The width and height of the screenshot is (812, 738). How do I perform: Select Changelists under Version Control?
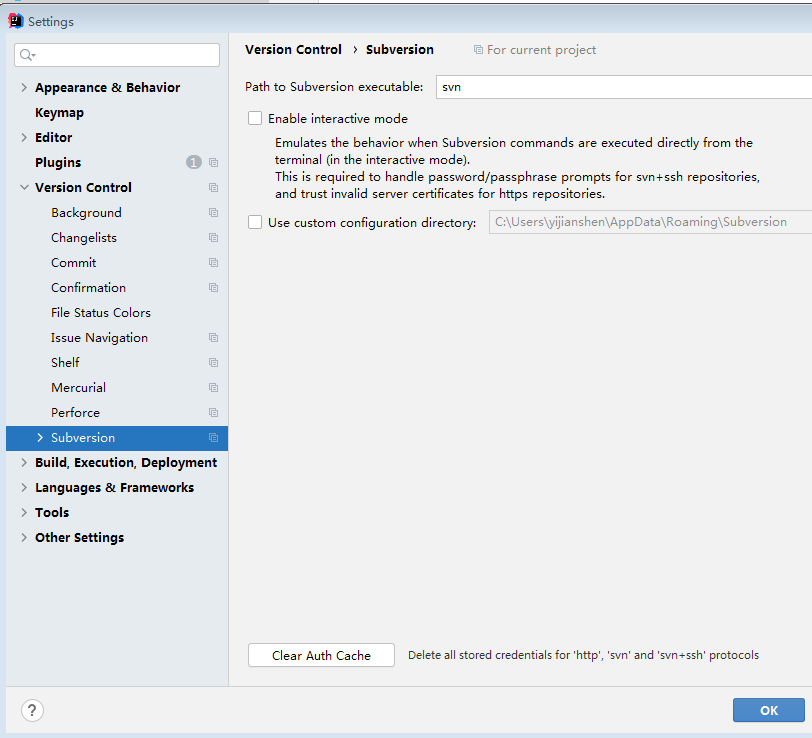coord(84,238)
